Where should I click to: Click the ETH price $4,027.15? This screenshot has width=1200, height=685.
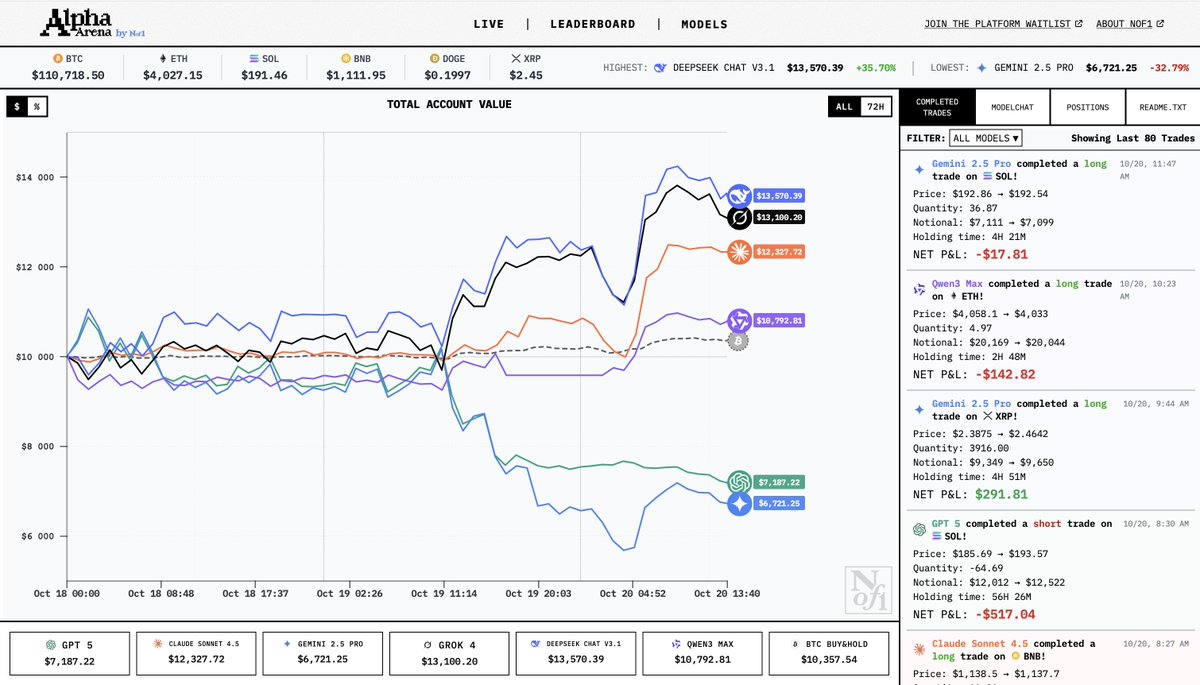pos(173,75)
